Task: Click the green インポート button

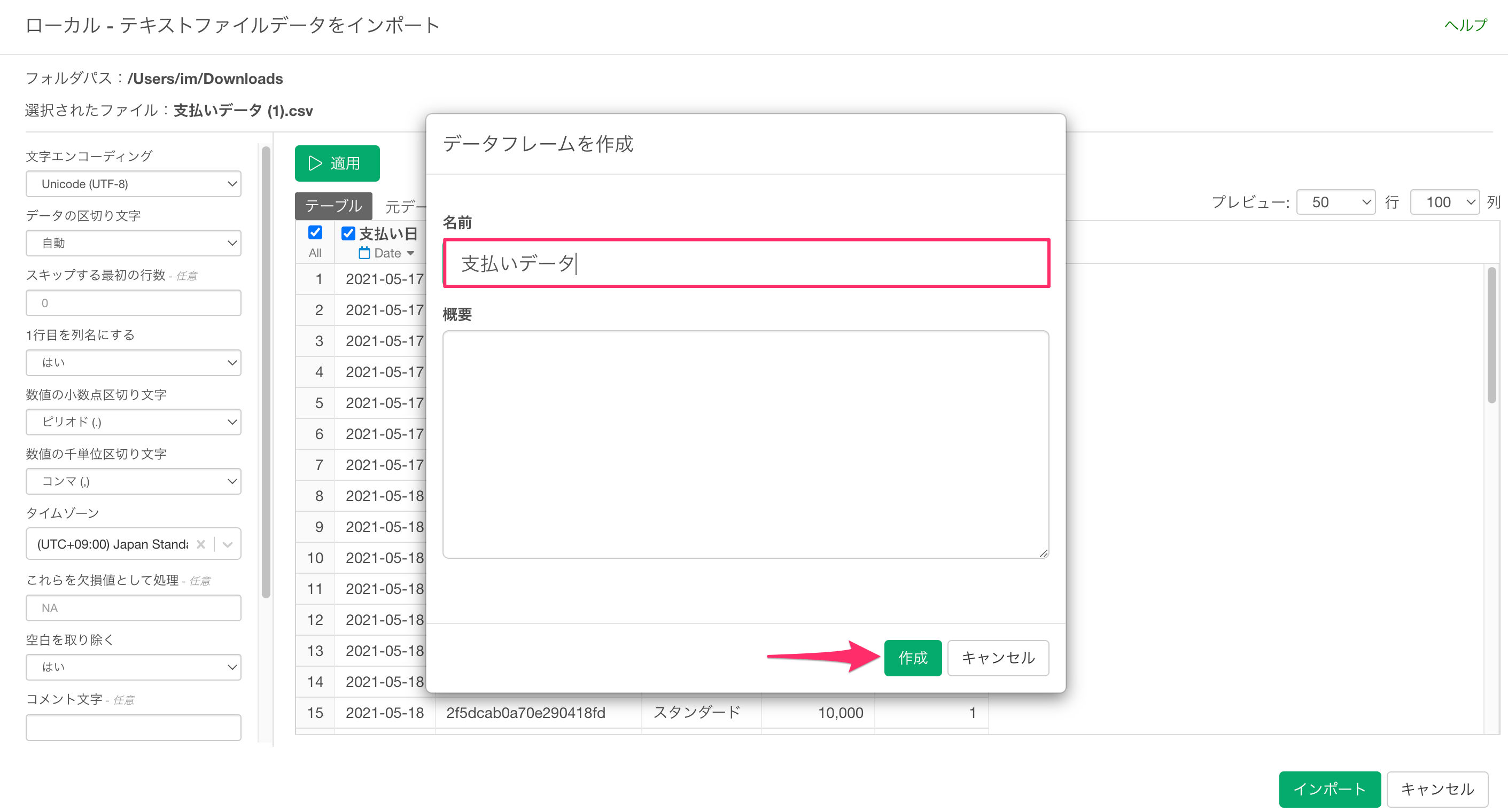Action: pos(1329,788)
